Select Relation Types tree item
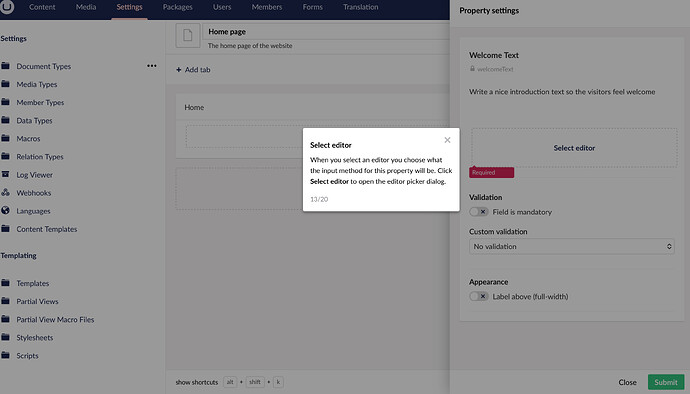690x394 pixels. point(40,157)
